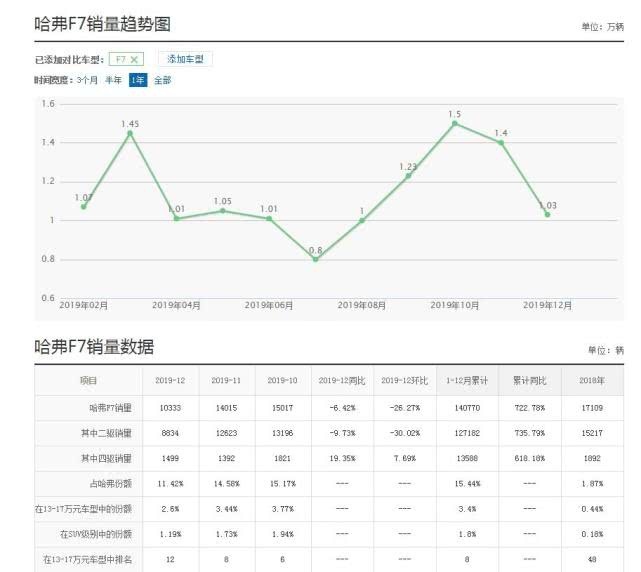Click the 2019年04月 axis label
This screenshot has height=572, width=641.
176,305
